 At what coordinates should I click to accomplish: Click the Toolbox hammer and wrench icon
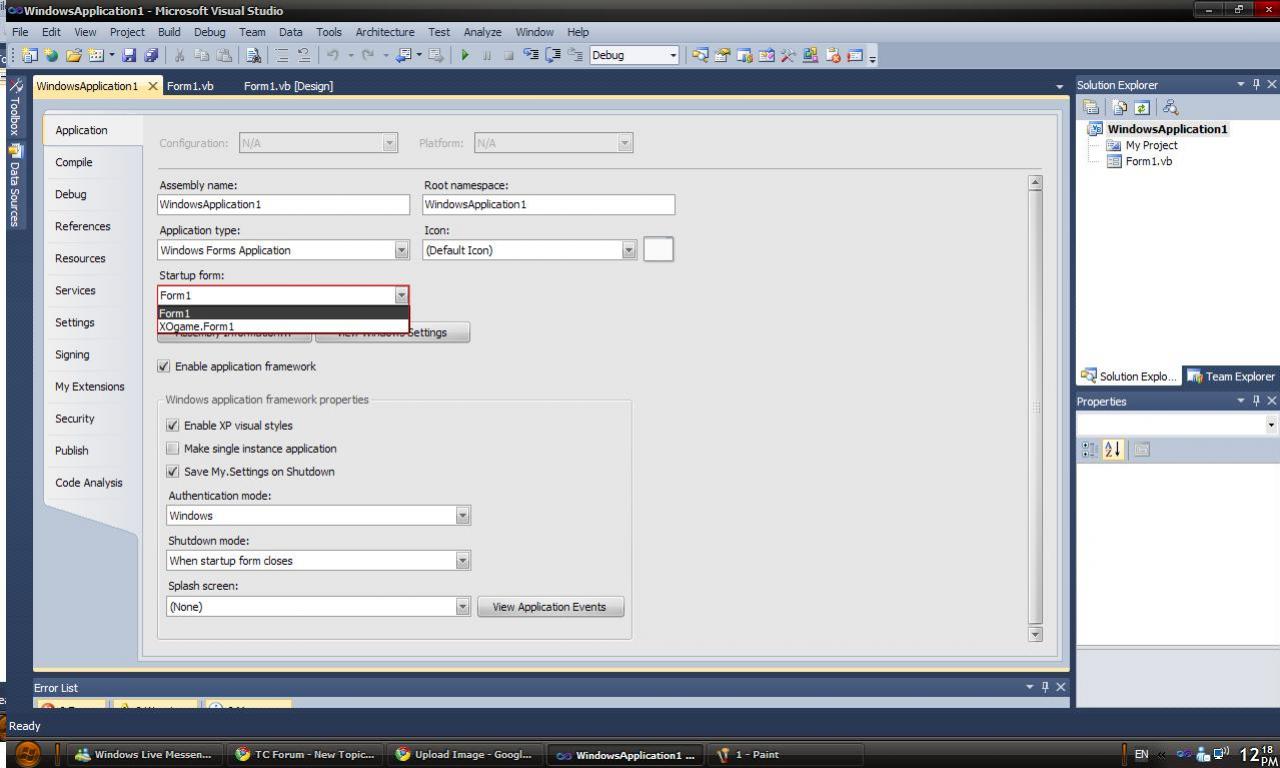click(x=788, y=55)
